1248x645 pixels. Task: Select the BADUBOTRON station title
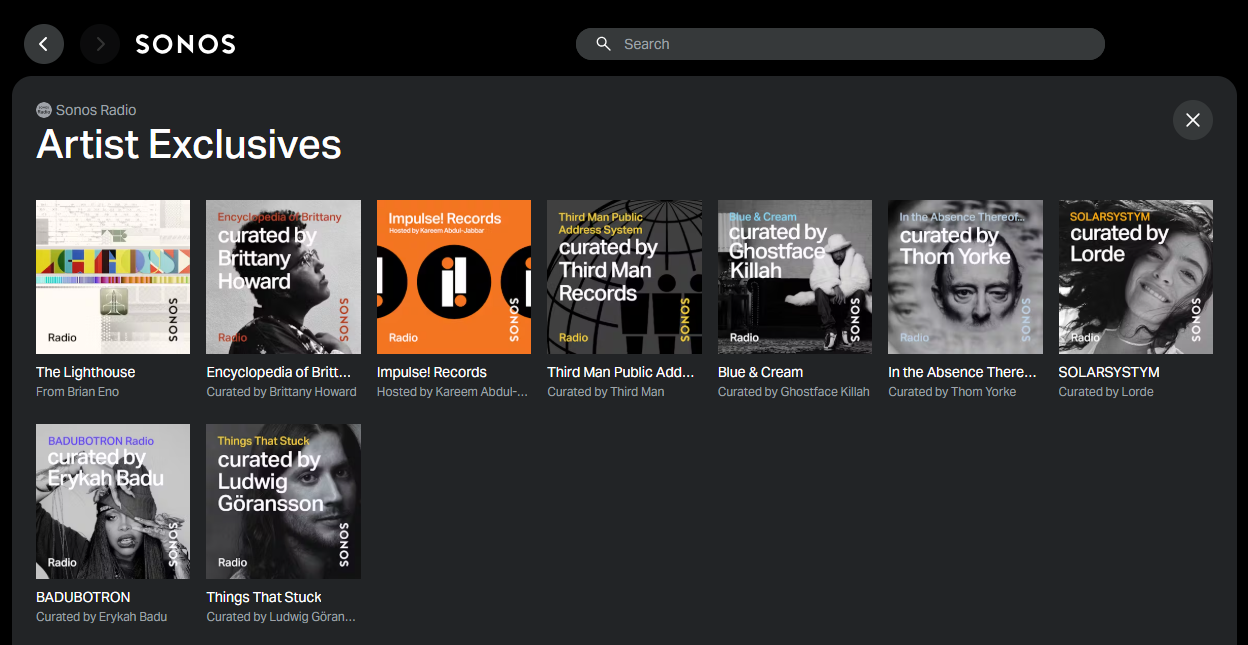coord(83,597)
